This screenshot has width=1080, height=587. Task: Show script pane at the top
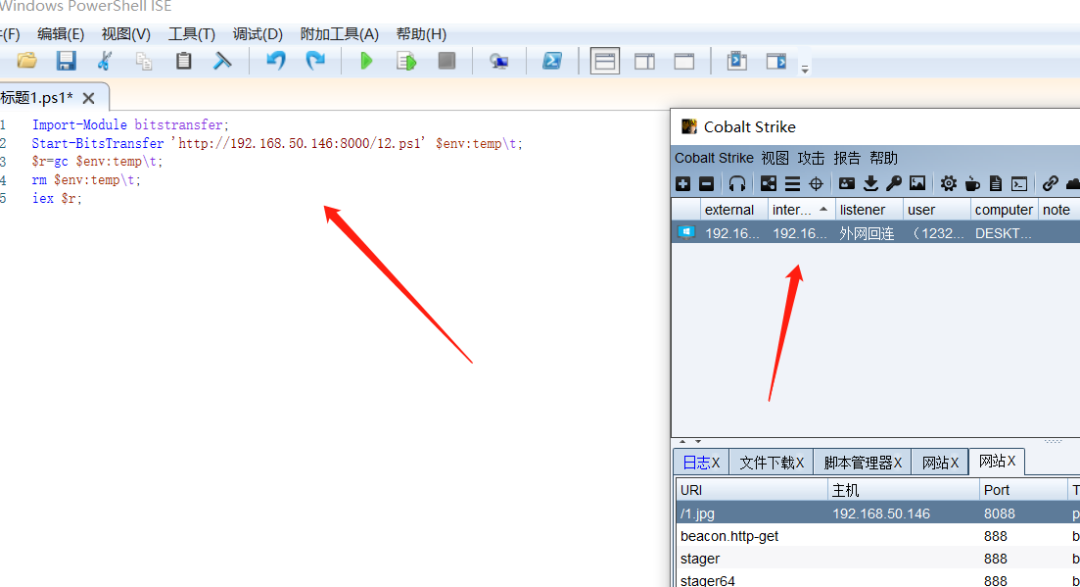(605, 61)
